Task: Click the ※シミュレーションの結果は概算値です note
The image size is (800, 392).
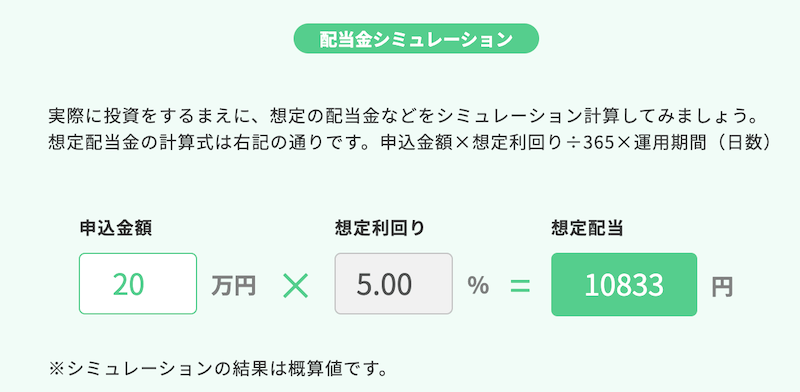Action: click(218, 368)
